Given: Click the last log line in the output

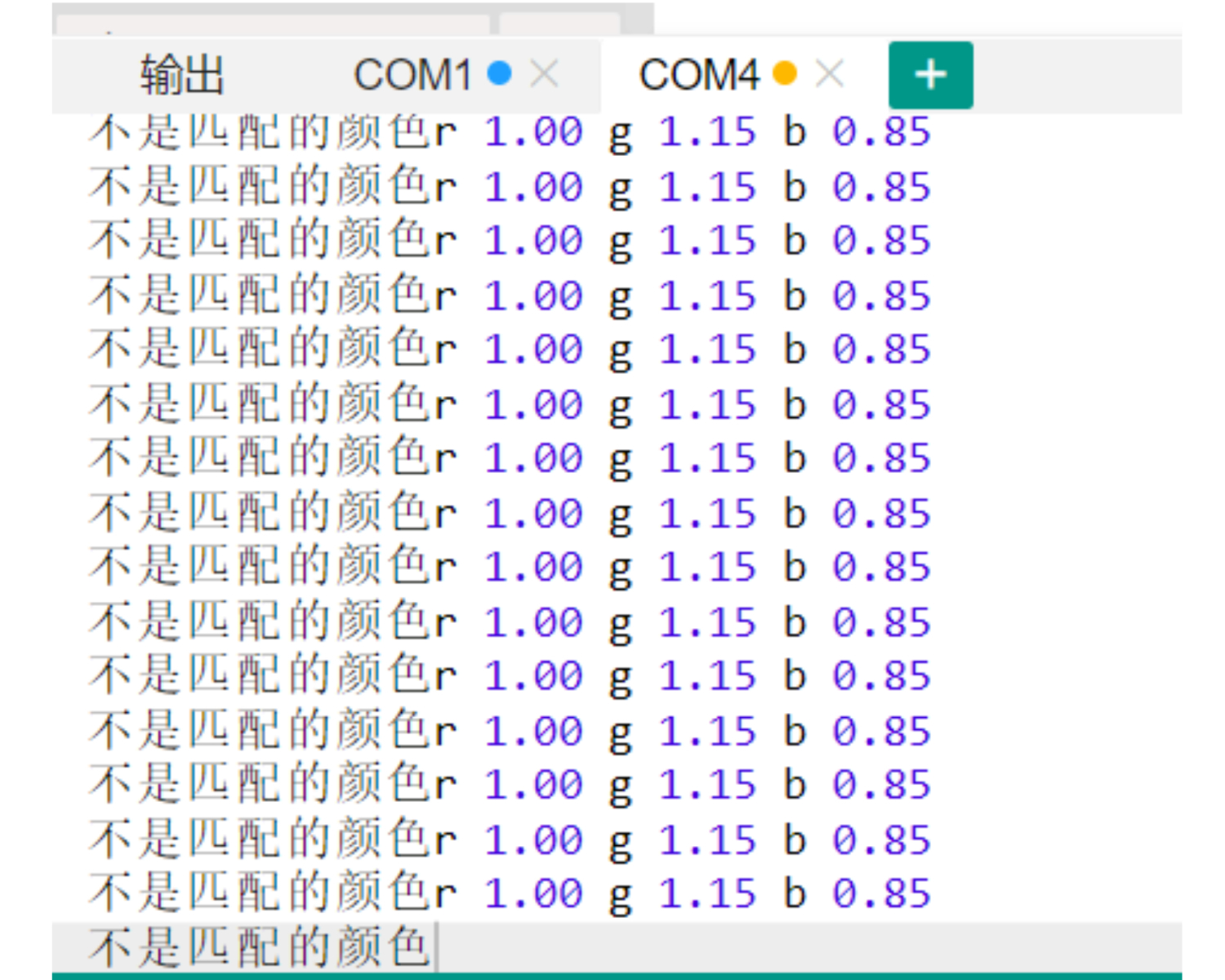Looking at the screenshot, I should (261, 892).
